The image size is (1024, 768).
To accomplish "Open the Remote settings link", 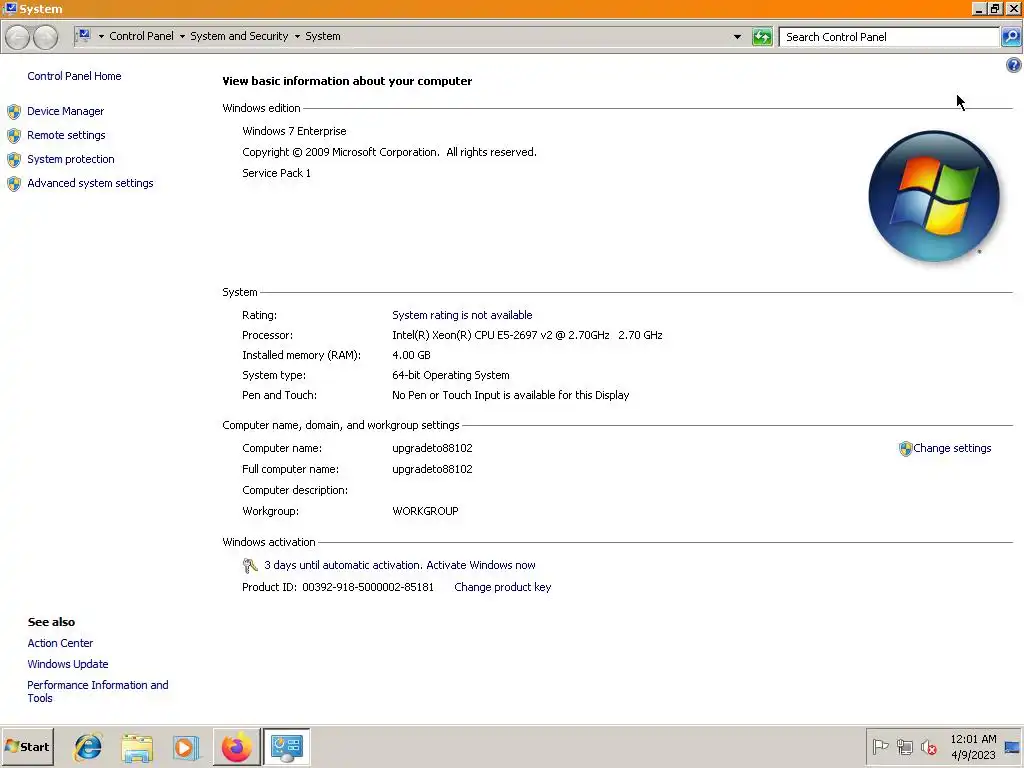I will click(66, 135).
